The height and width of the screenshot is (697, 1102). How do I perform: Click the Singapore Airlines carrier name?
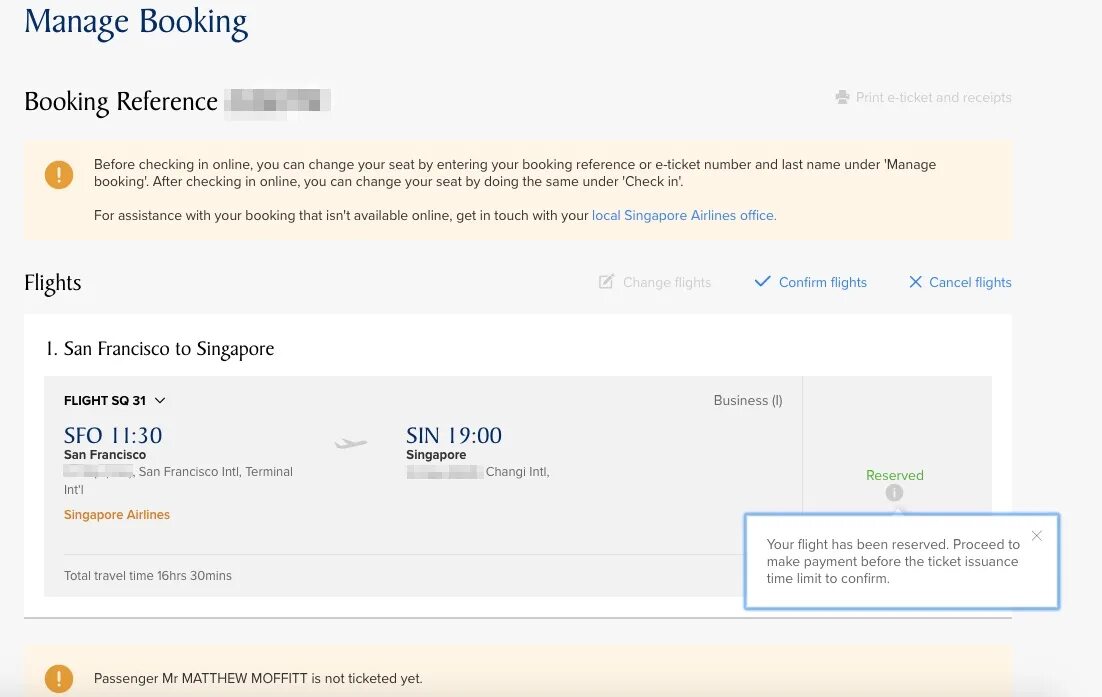point(117,515)
